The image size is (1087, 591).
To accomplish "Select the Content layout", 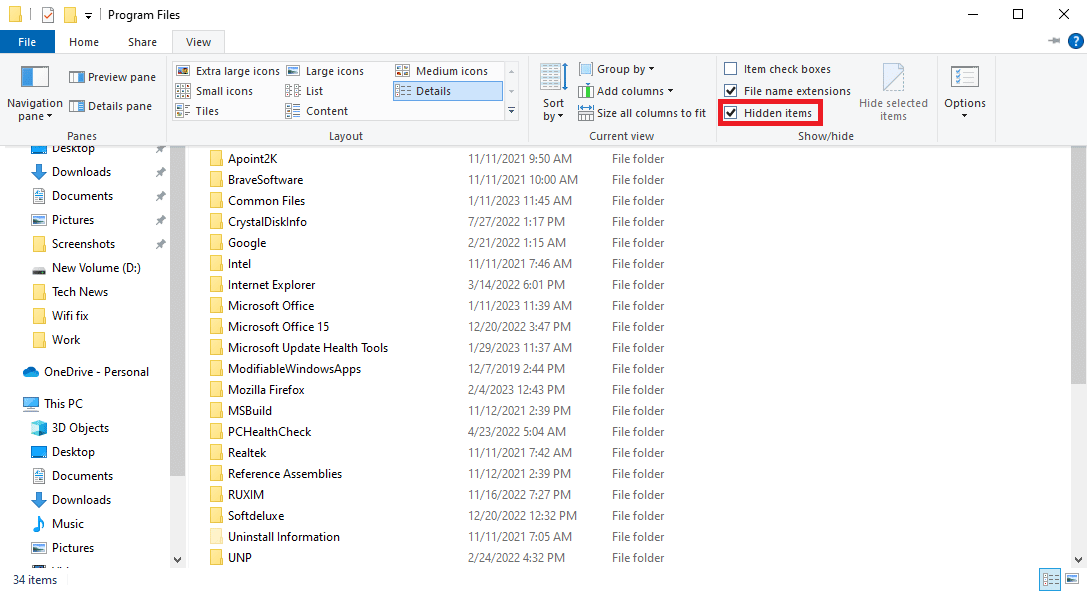I will (x=317, y=111).
